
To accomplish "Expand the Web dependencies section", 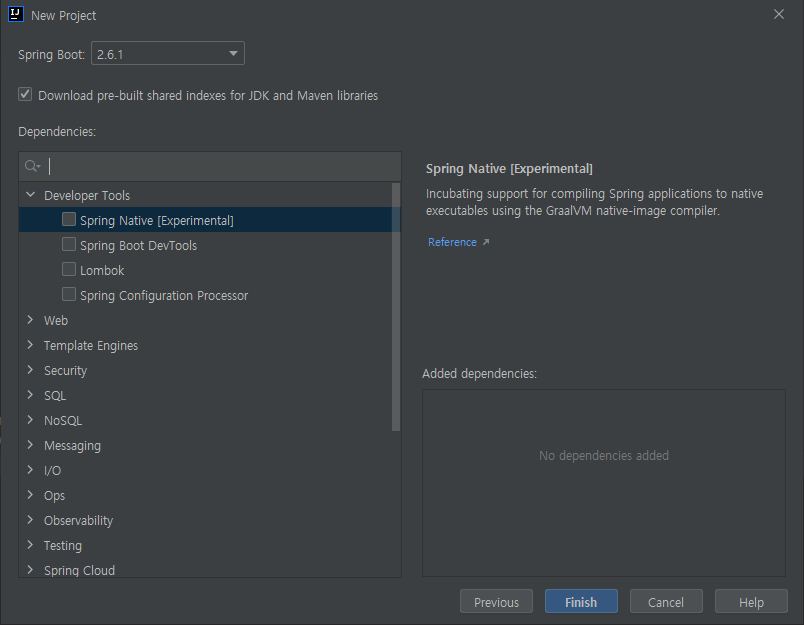I will tap(30, 320).
